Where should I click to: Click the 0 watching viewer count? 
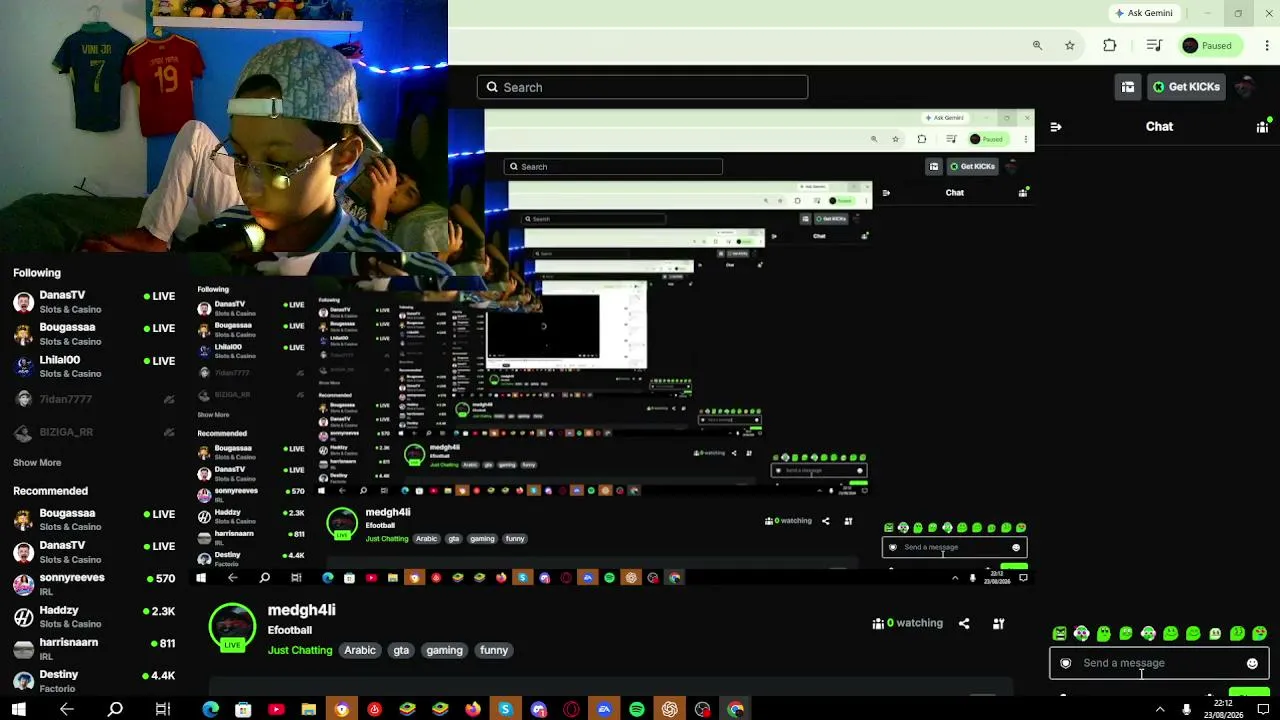point(908,623)
